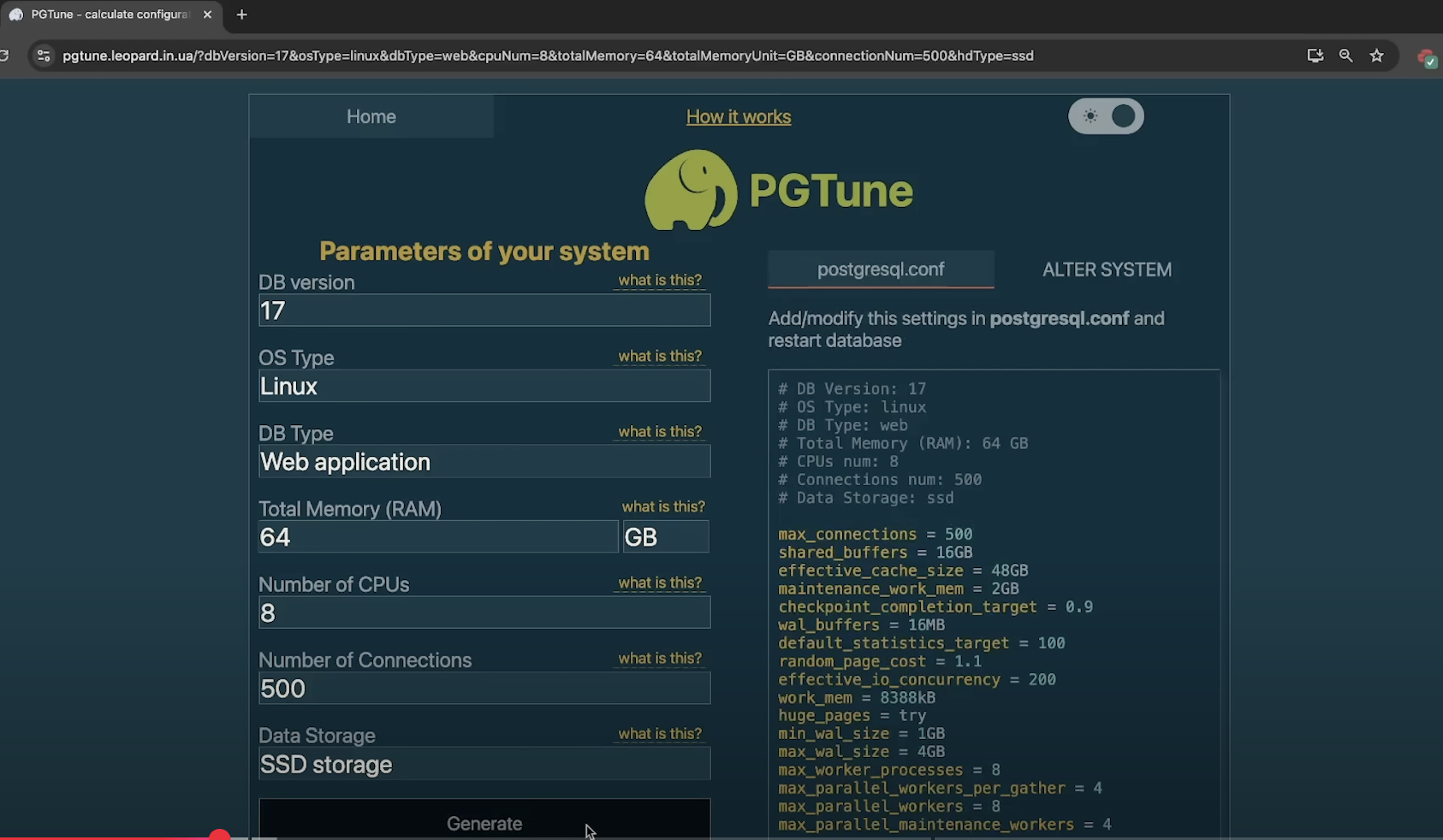Click 'what is this?' for Number of Connections
This screenshot has height=840, width=1443.
click(x=660, y=658)
